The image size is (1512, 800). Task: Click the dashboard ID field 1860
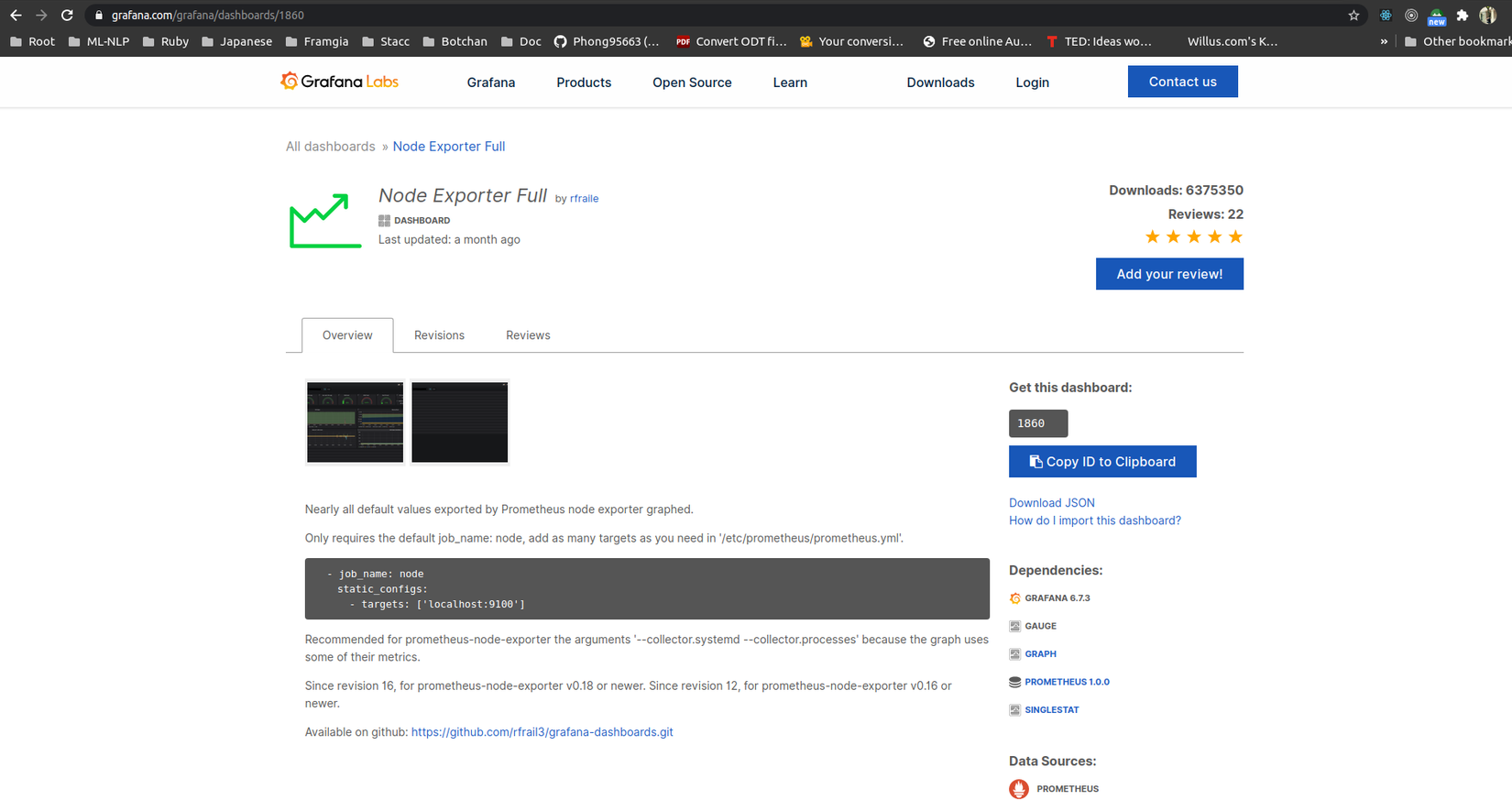(x=1038, y=423)
